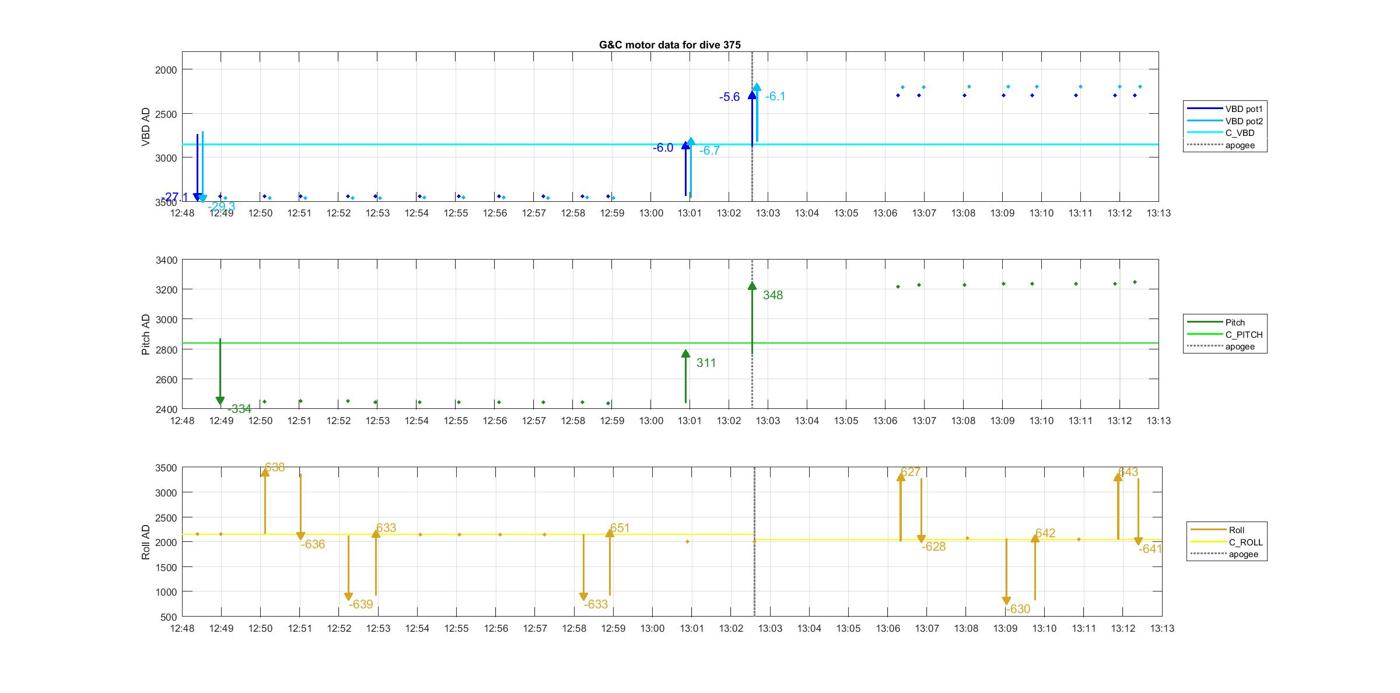This screenshot has width=1400, height=693.
Task: Click the '-628' roll data label
Action: click(934, 547)
